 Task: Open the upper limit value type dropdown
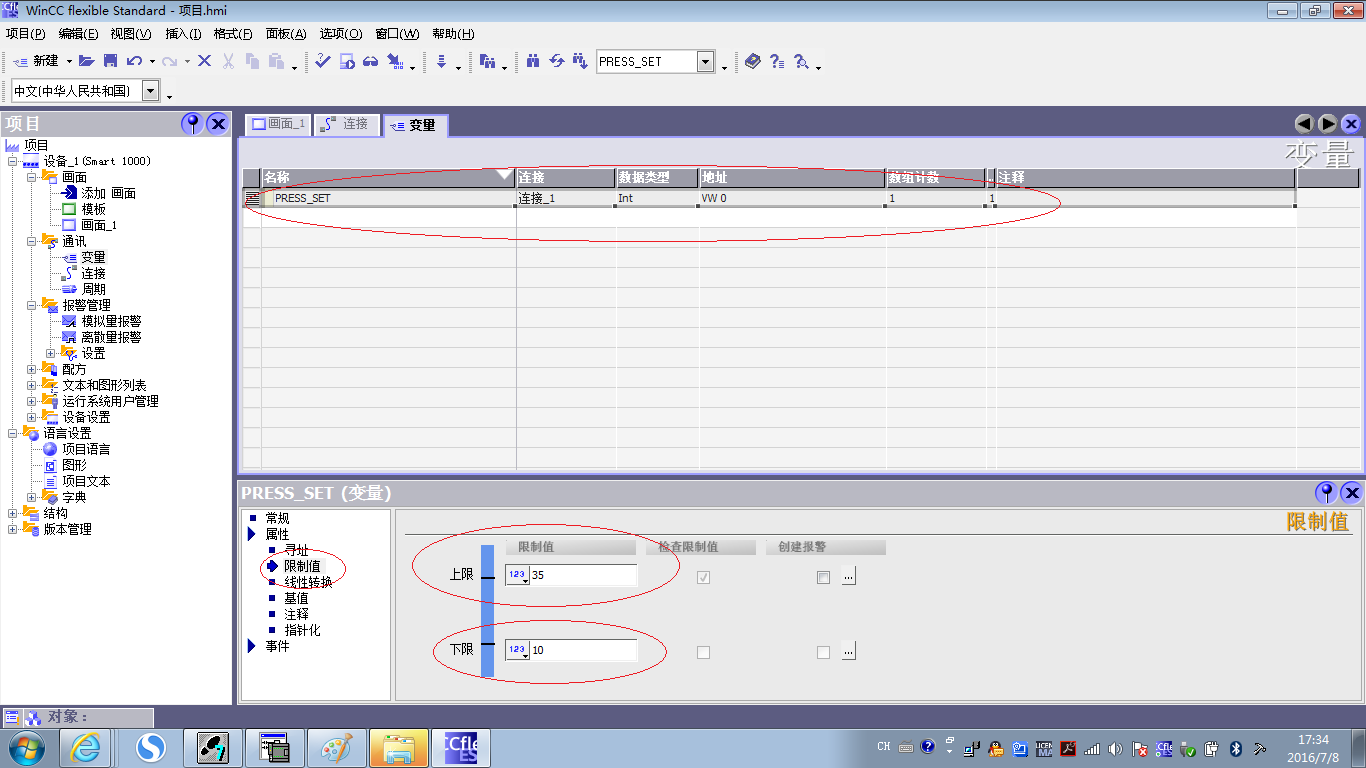(517, 575)
